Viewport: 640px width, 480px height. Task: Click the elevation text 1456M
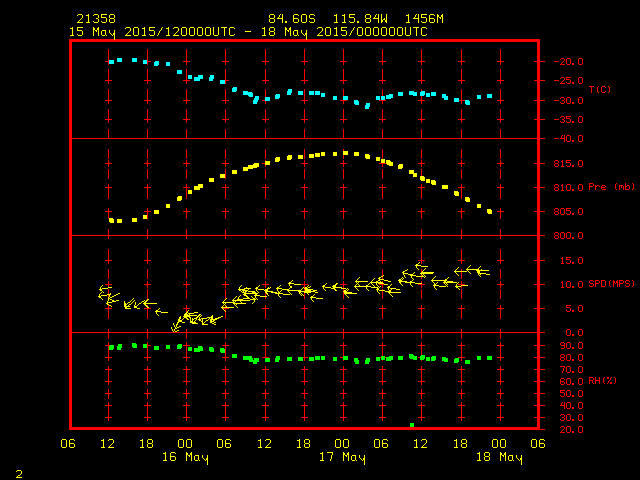pyautogui.click(x=424, y=19)
